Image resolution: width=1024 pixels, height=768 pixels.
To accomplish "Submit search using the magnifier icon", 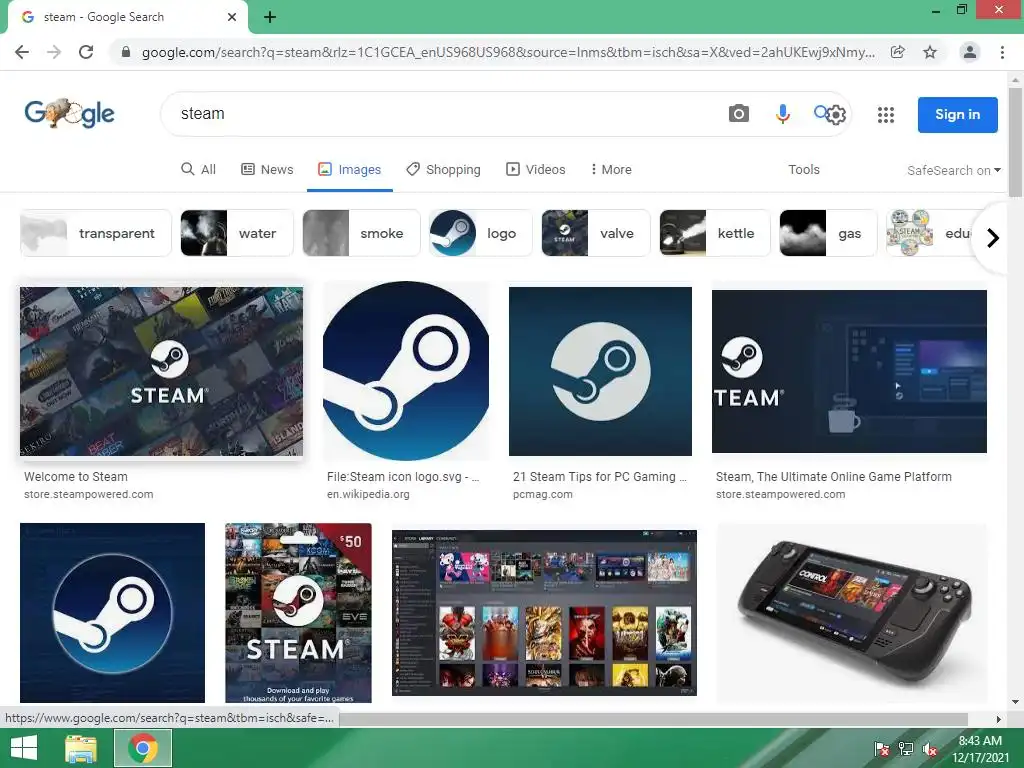I will click(820, 112).
